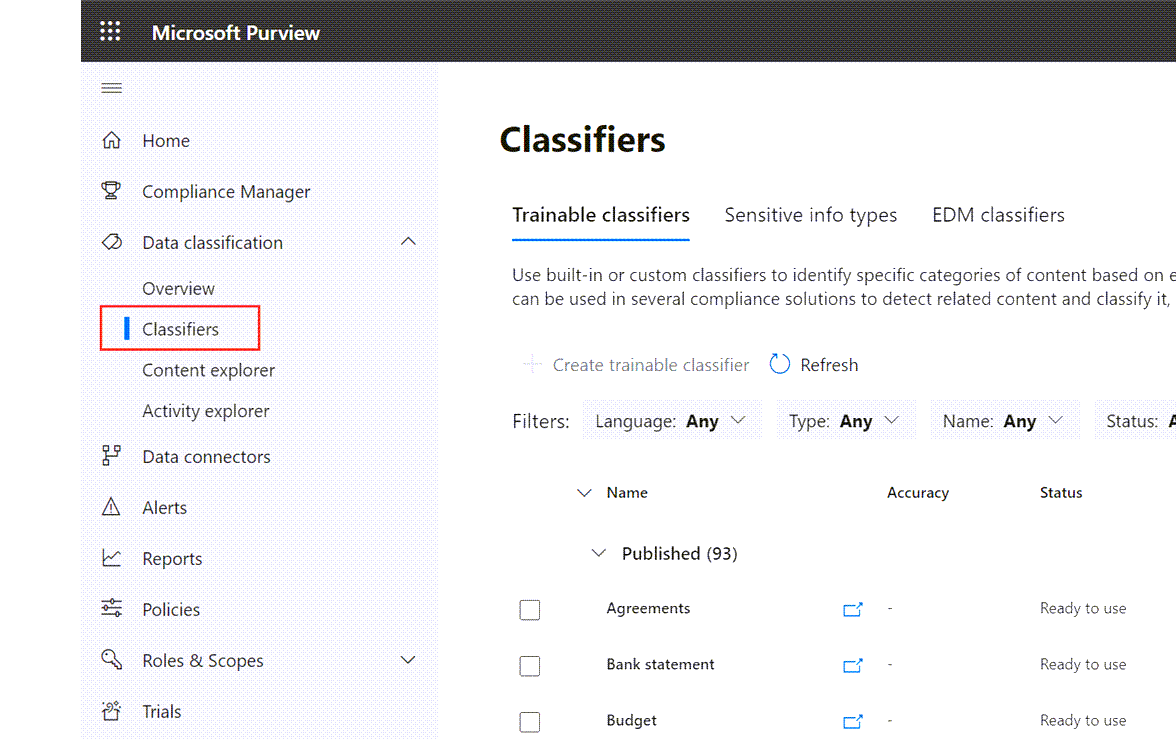Collapse navigation with the hamburger icon
The height and width of the screenshot is (740, 1176).
(x=112, y=88)
